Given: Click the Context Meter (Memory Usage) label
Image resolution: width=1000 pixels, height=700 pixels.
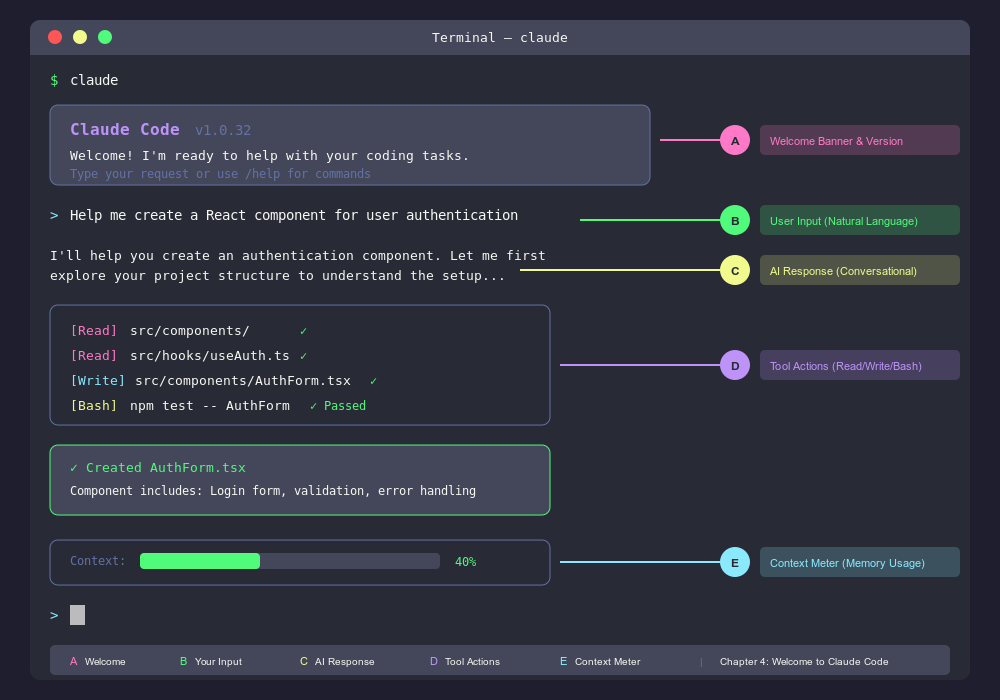Looking at the screenshot, I should 860,562.
